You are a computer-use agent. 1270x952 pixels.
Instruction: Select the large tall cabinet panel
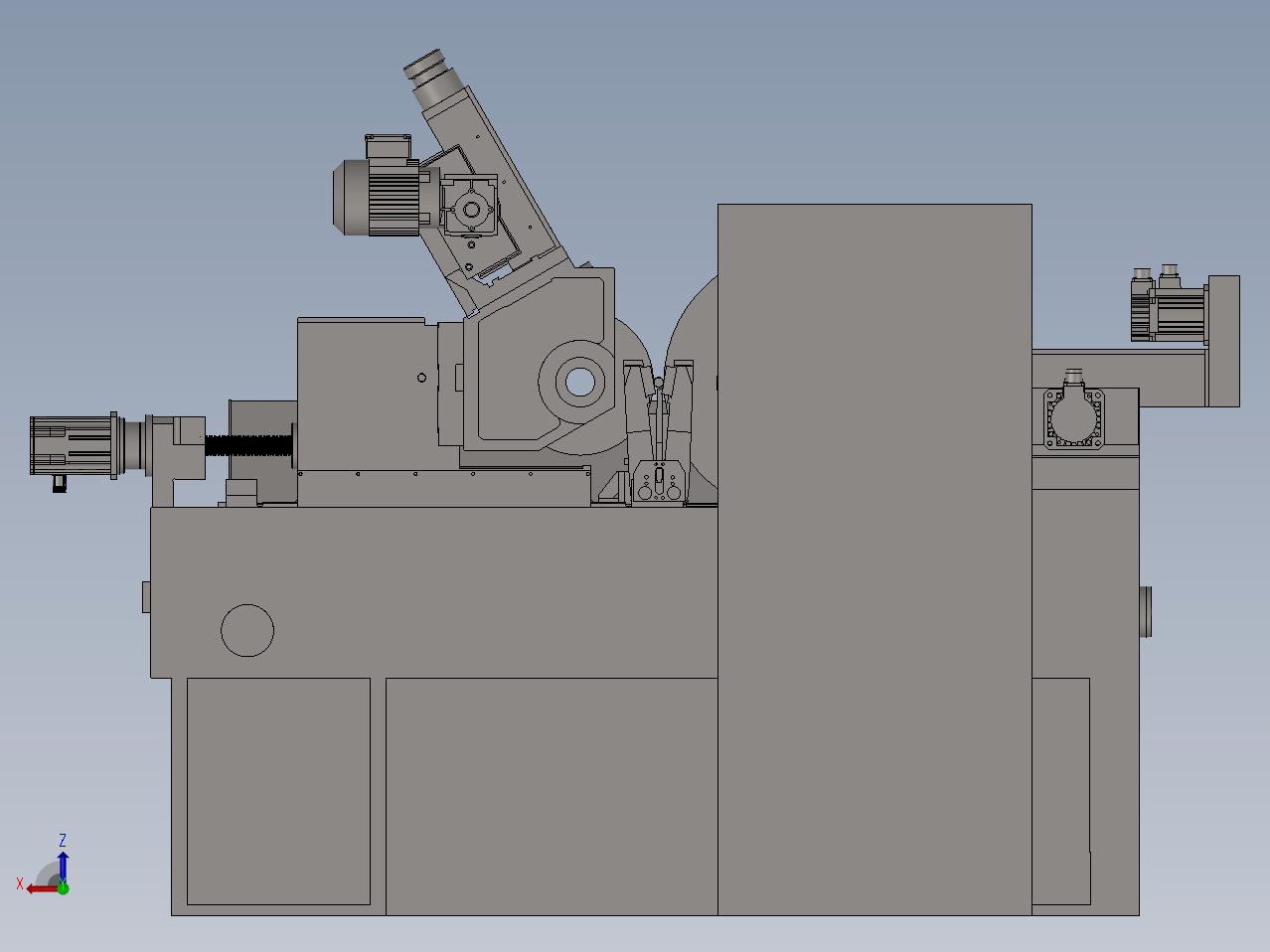click(x=874, y=559)
